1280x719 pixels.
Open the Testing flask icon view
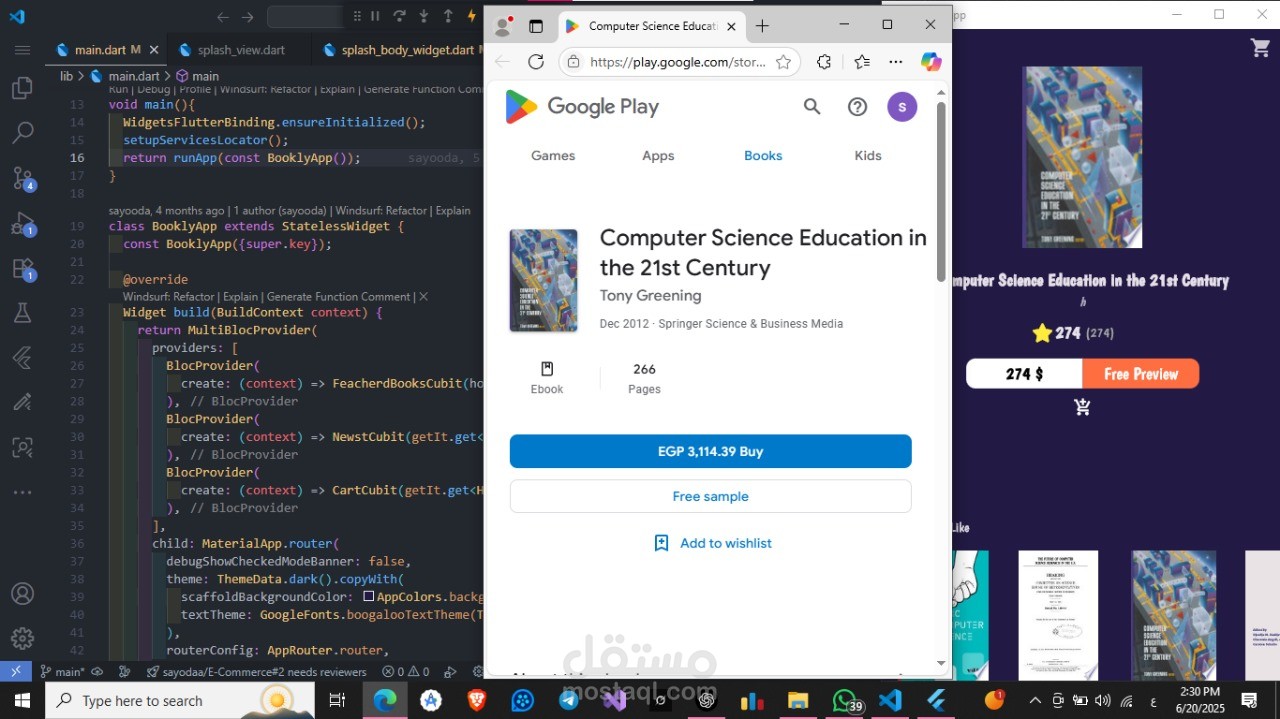coord(22,313)
